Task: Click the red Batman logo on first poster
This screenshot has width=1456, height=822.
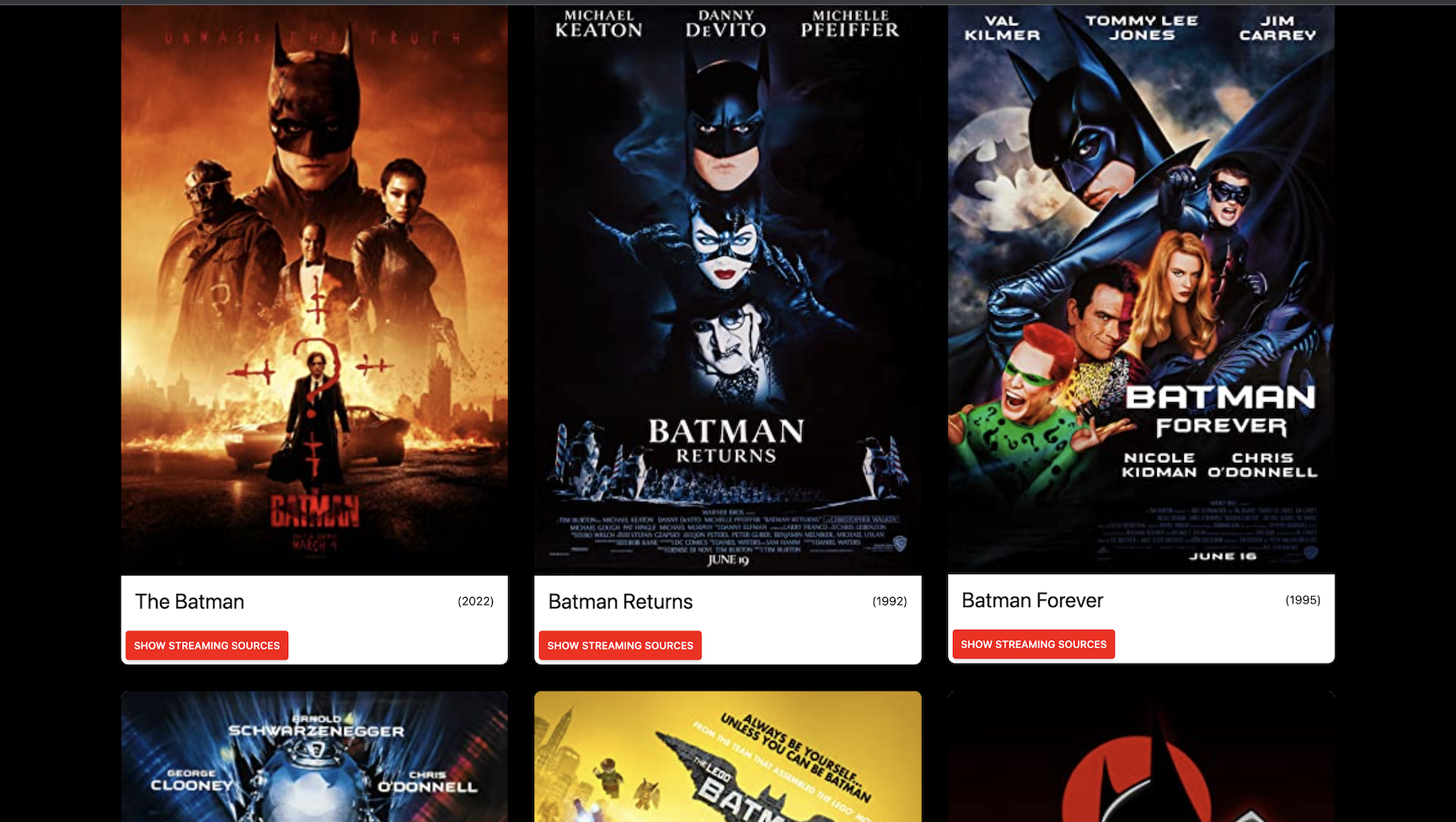Action: [314, 511]
